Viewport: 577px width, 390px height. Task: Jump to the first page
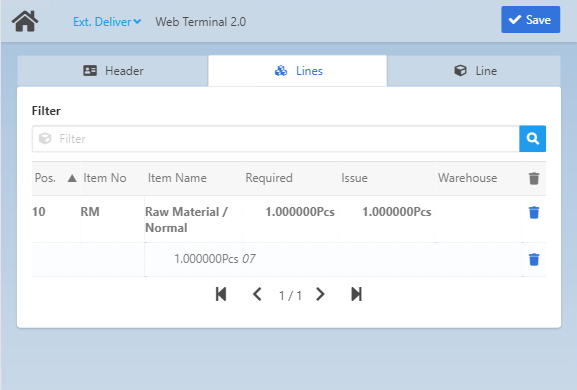[221, 294]
